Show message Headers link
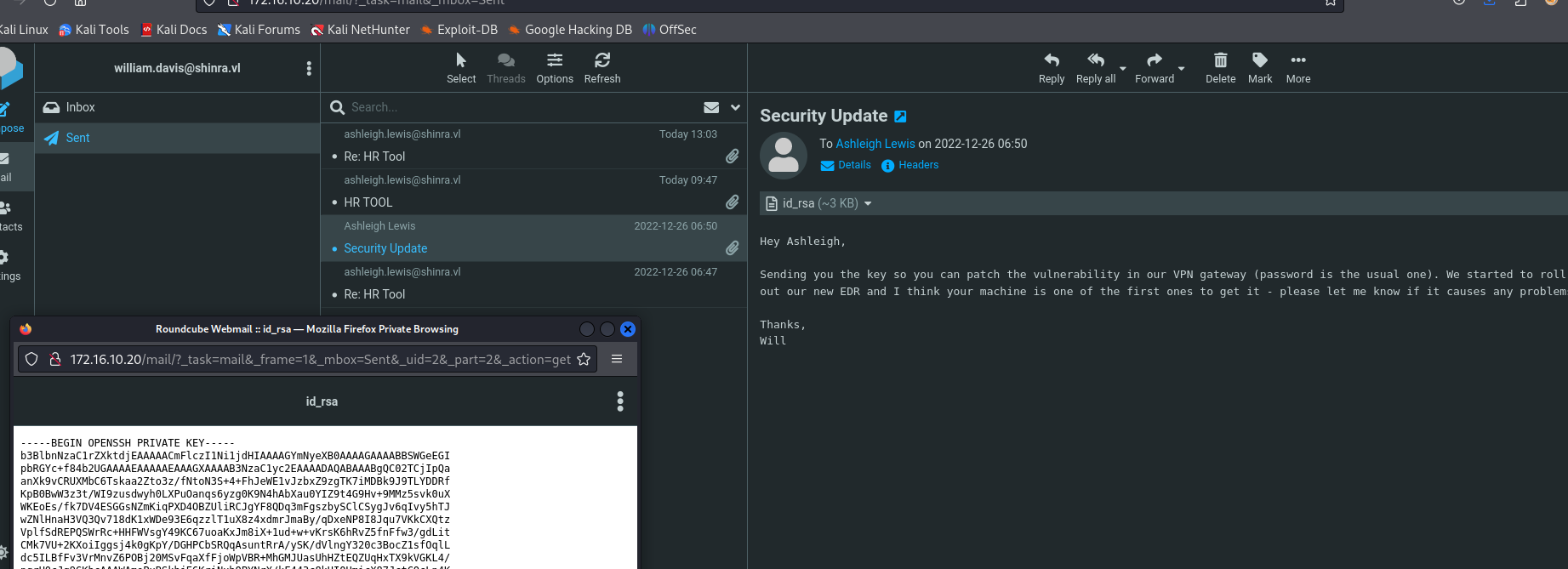This screenshot has width=1568, height=569. tap(918, 165)
